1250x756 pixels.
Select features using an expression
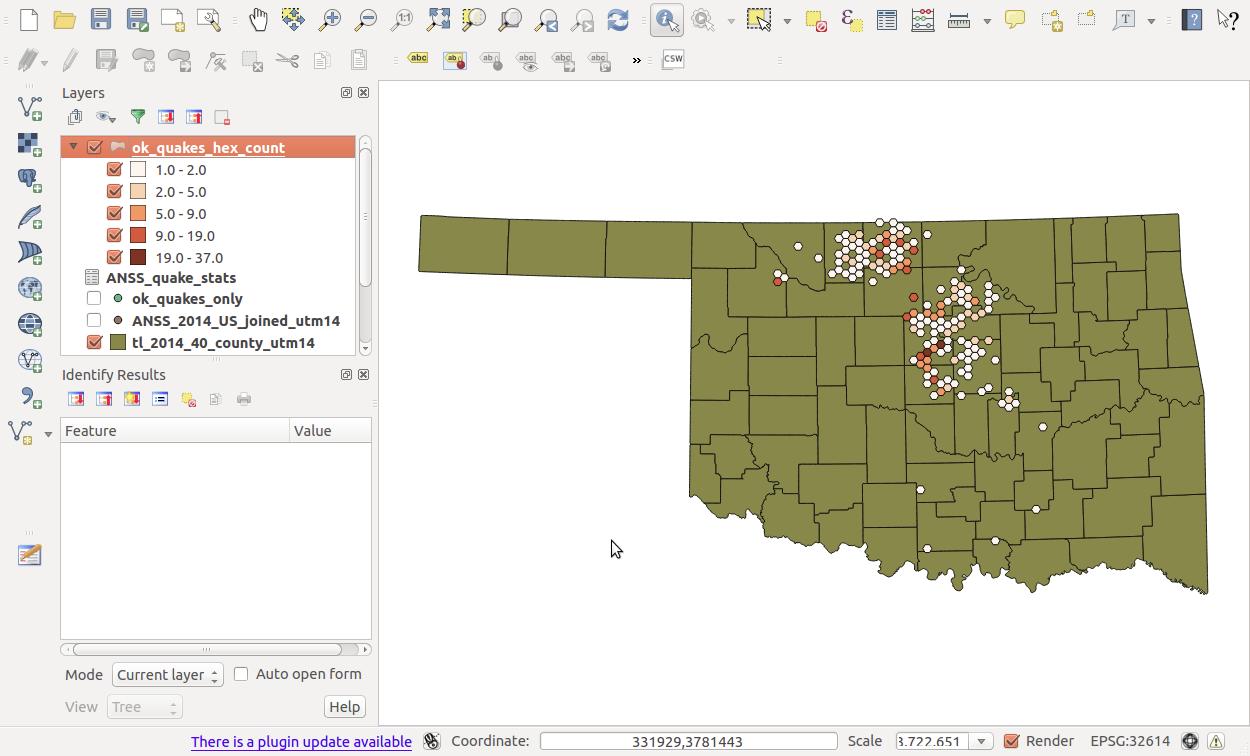pos(851,19)
